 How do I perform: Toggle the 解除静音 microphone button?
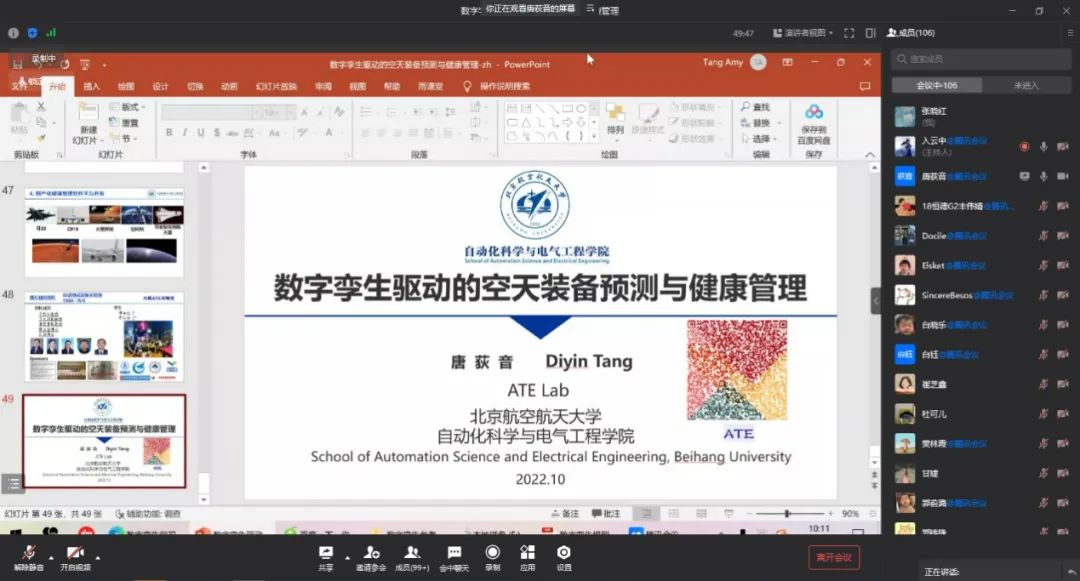point(29,553)
